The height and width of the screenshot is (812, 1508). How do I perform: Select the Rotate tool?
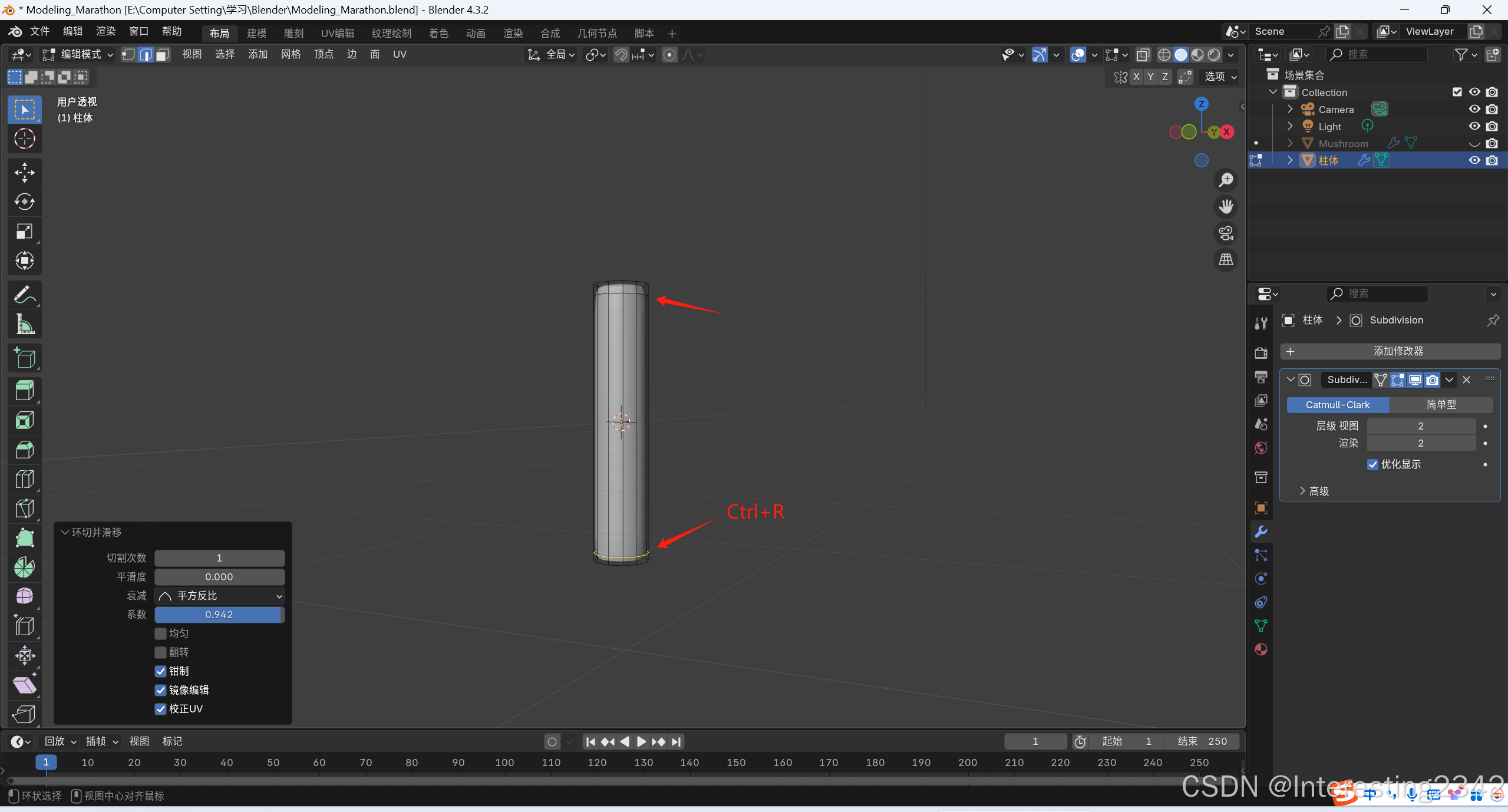coord(24,202)
